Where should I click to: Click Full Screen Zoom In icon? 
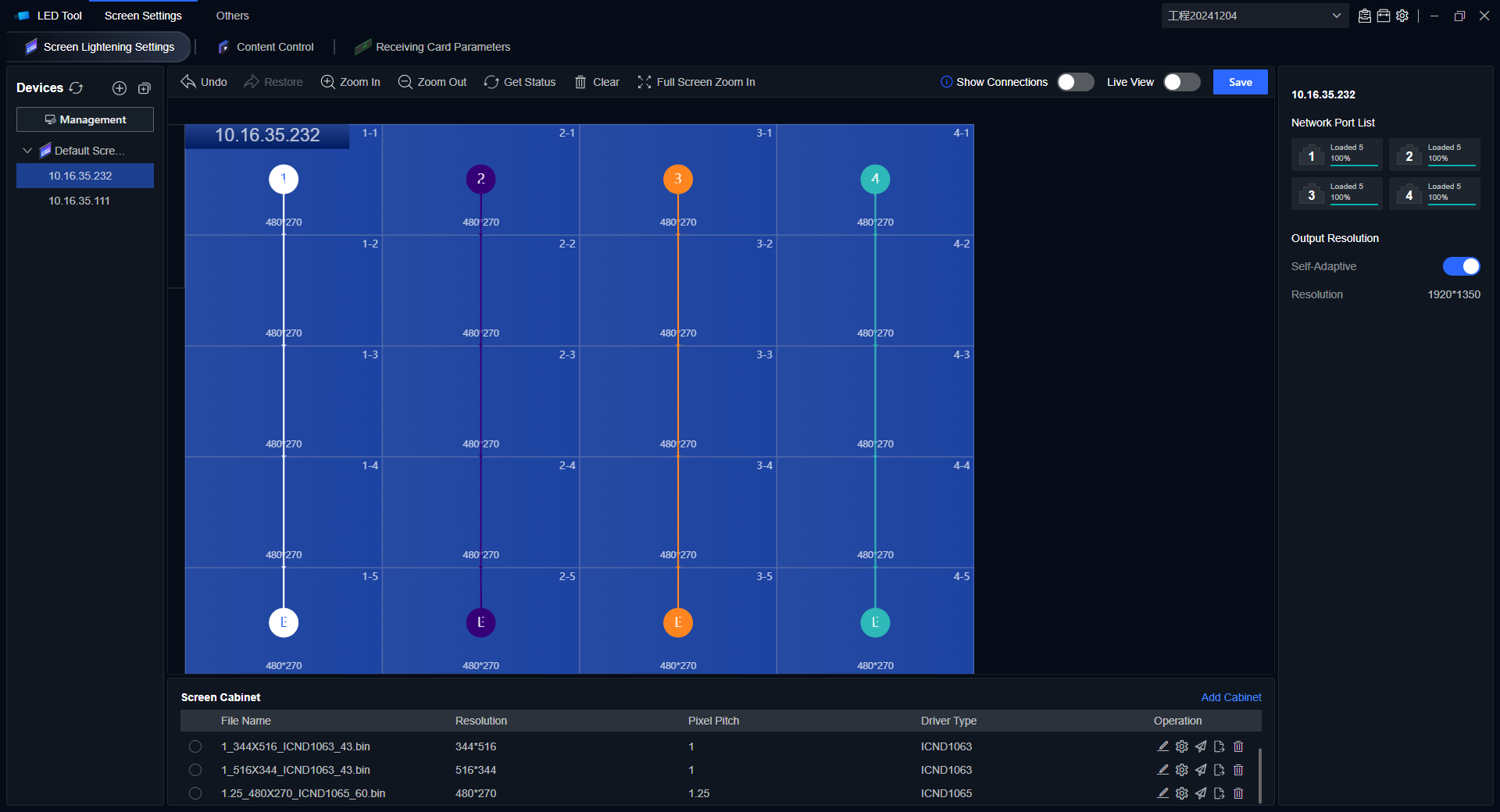point(645,82)
